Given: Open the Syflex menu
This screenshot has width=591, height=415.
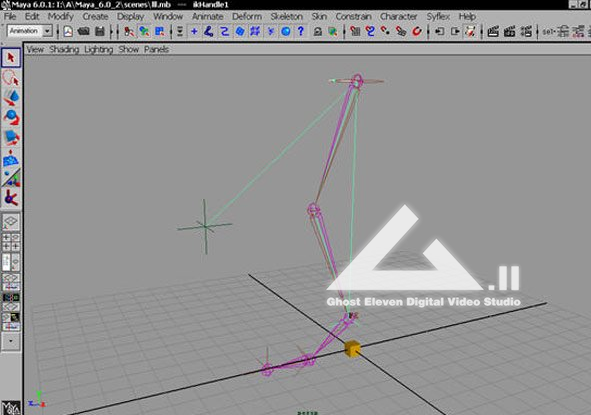Looking at the screenshot, I should pyautogui.click(x=438, y=17).
